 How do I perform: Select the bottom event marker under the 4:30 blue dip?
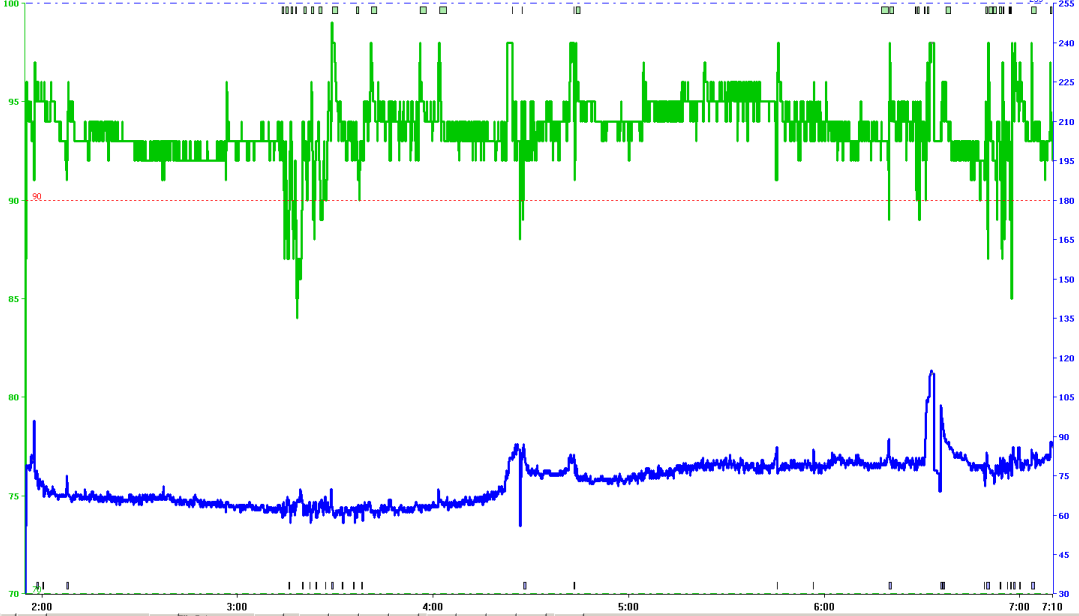525,585
